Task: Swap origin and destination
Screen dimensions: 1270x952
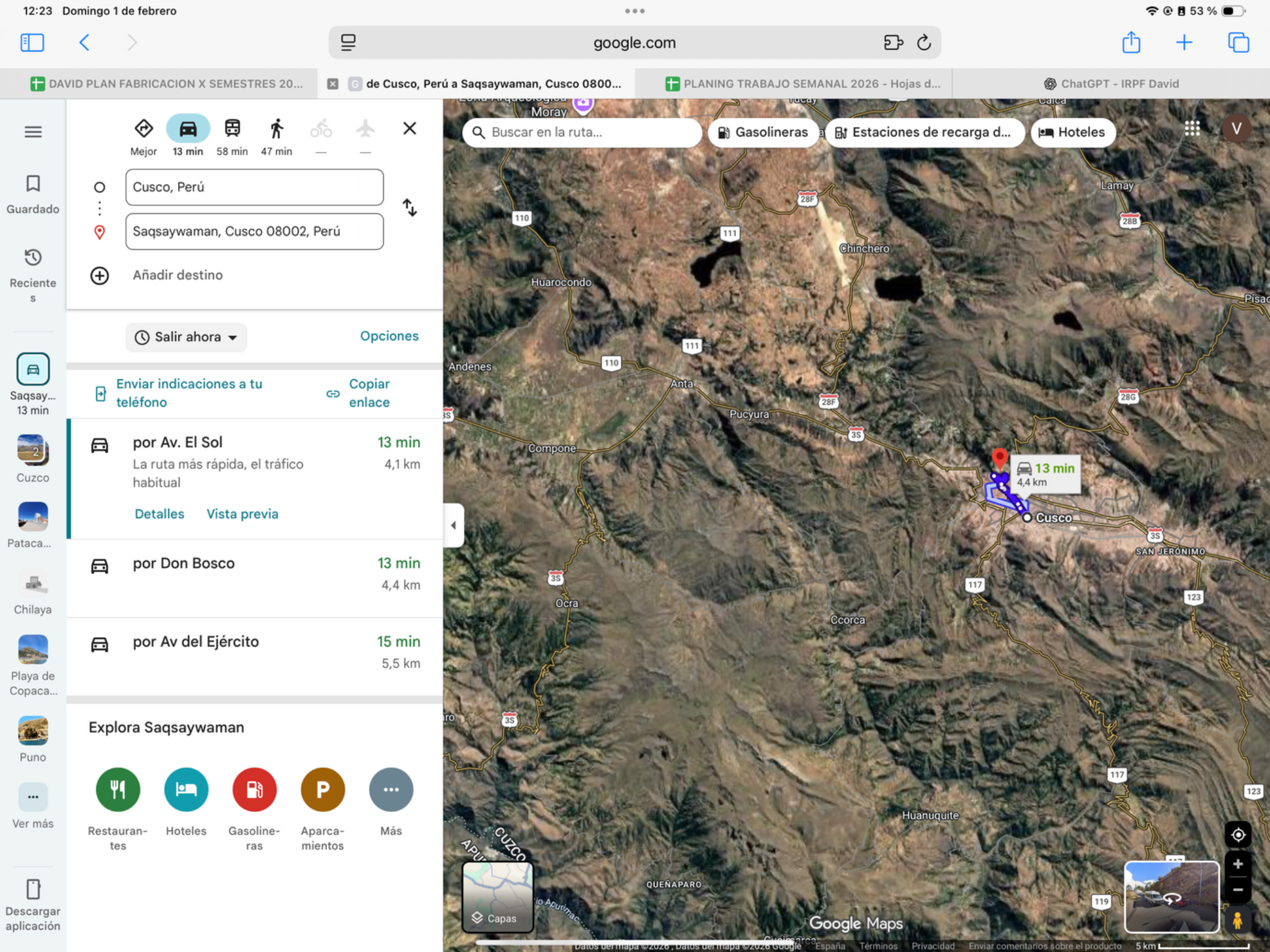Action: (x=409, y=208)
